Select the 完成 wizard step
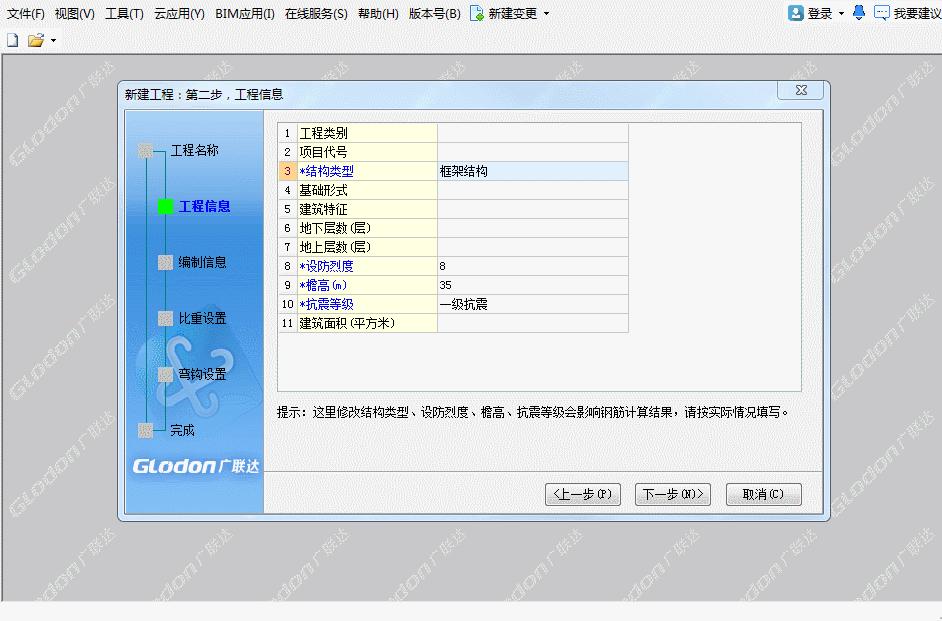 (x=182, y=431)
